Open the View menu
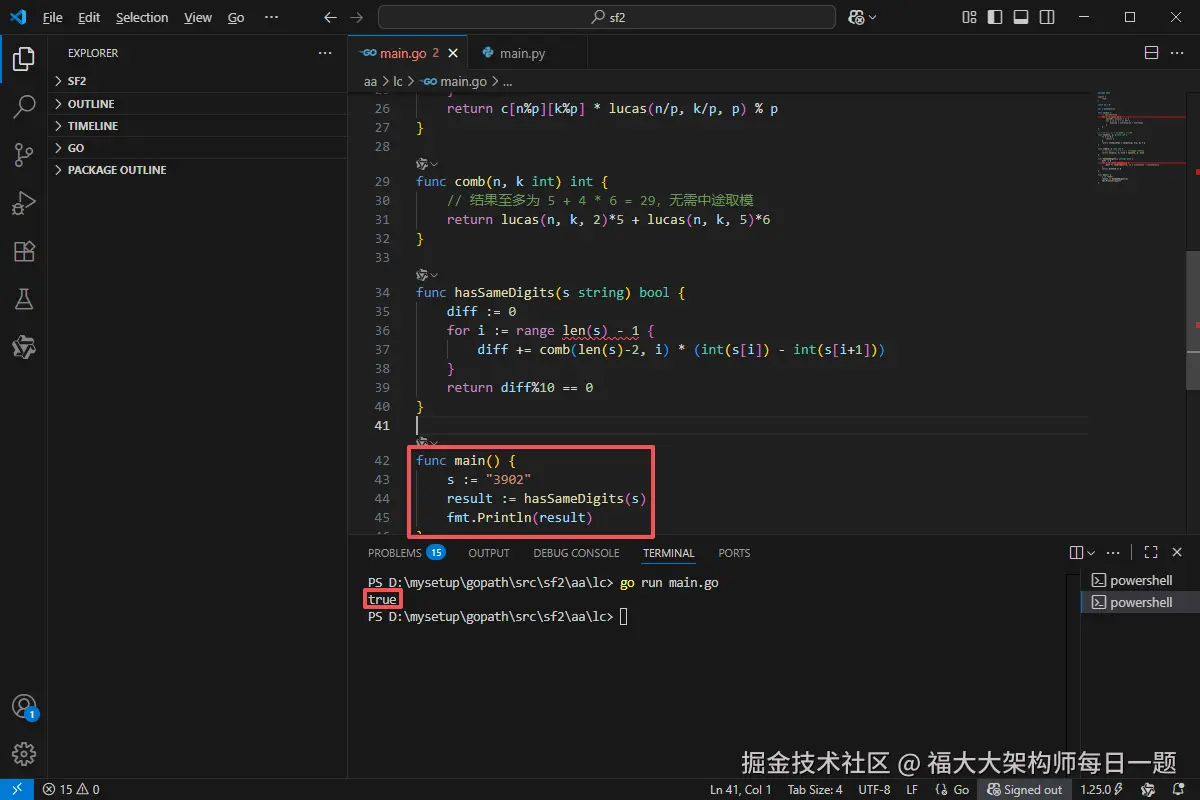The width and height of the screenshot is (1200, 800). tap(198, 17)
